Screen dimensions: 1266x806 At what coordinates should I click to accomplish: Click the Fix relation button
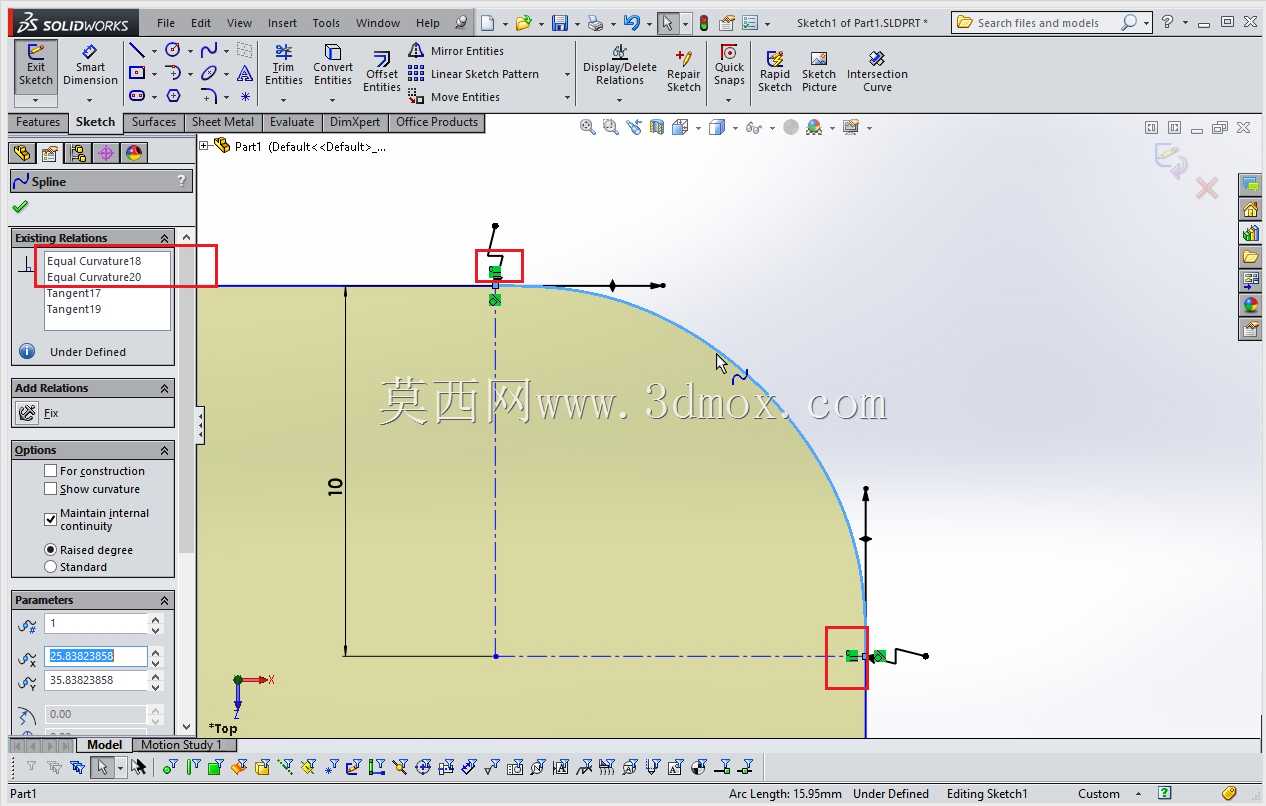pos(27,413)
